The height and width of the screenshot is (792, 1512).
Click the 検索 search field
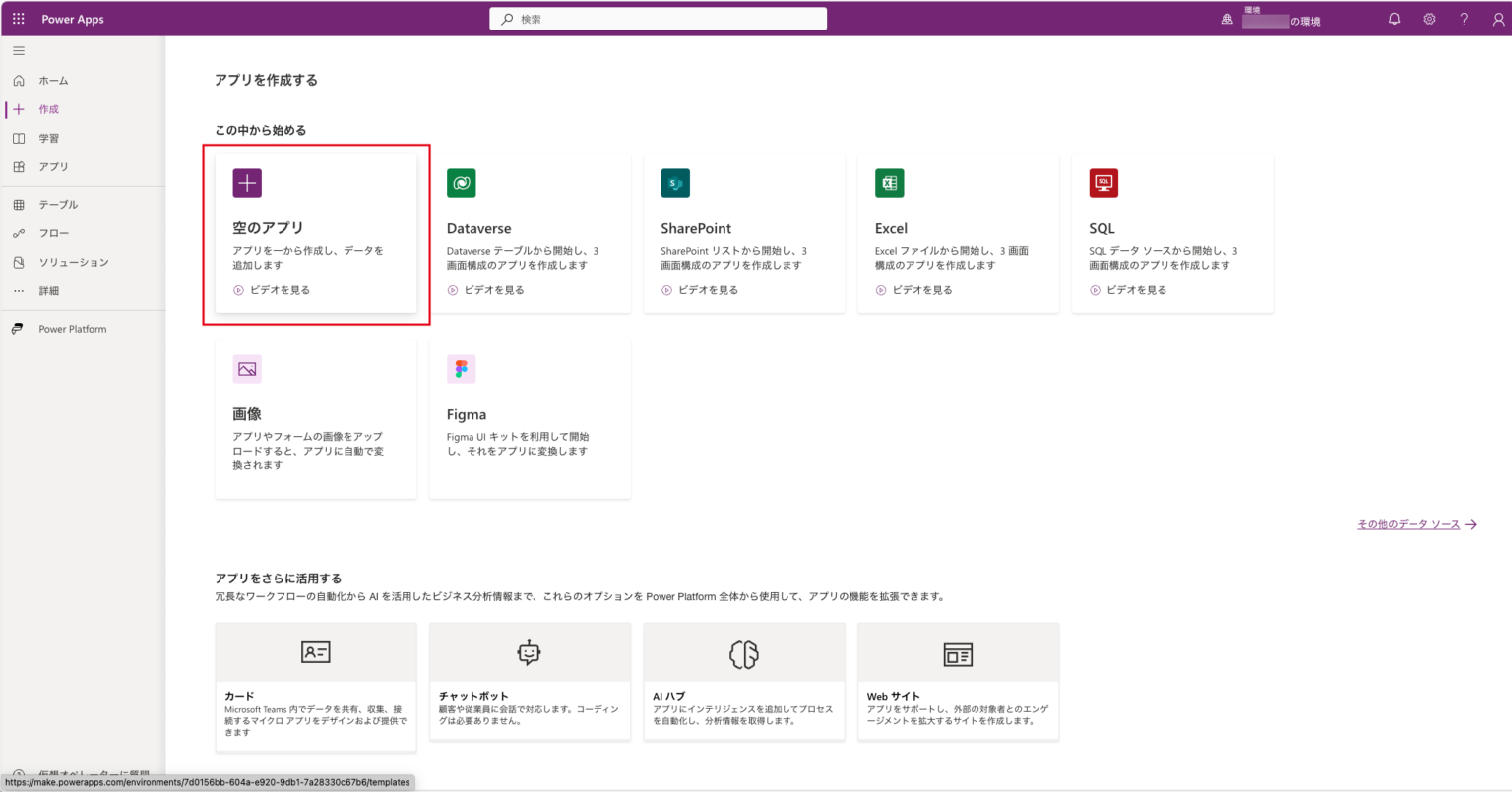click(x=658, y=18)
